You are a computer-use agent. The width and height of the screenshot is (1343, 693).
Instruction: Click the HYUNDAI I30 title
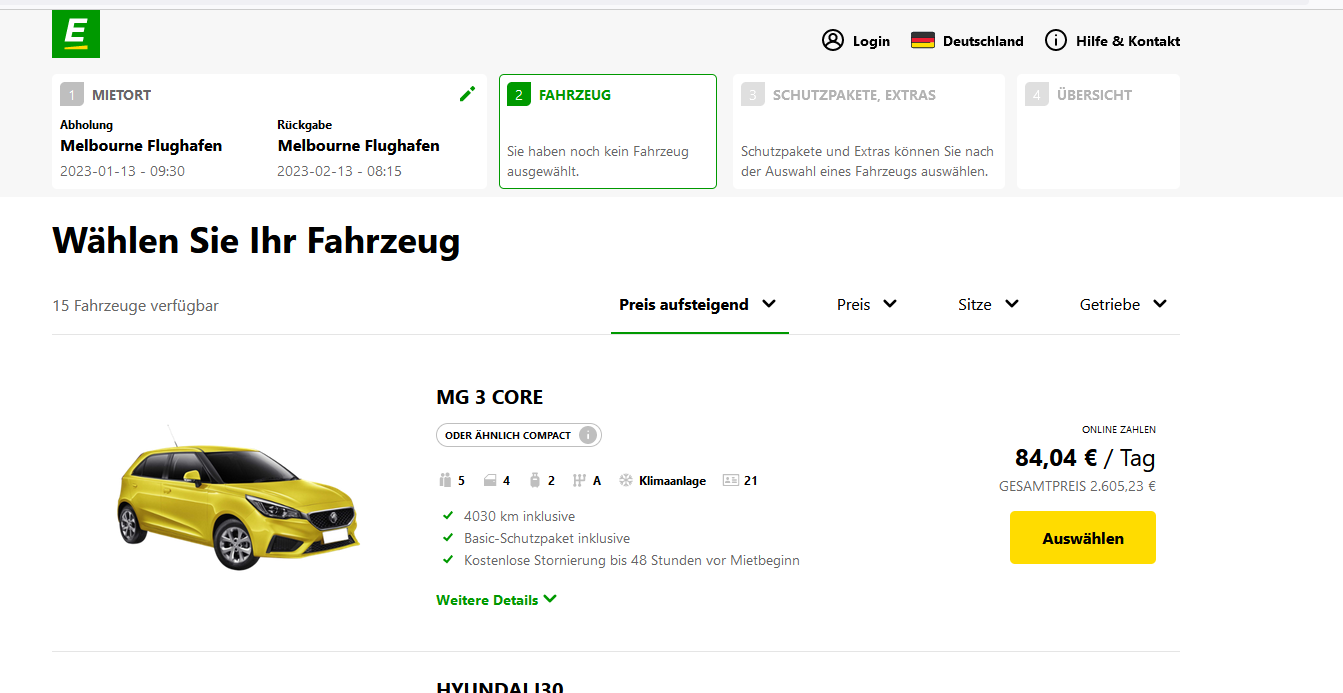500,687
